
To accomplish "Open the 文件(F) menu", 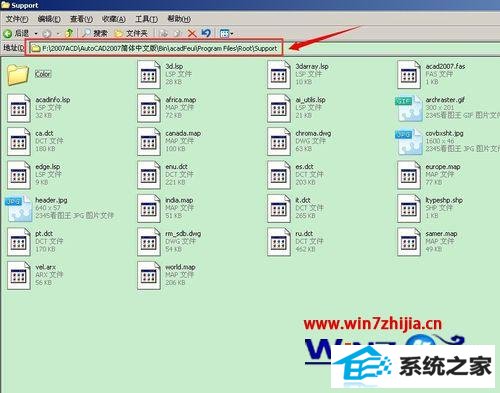I will tap(17, 19).
